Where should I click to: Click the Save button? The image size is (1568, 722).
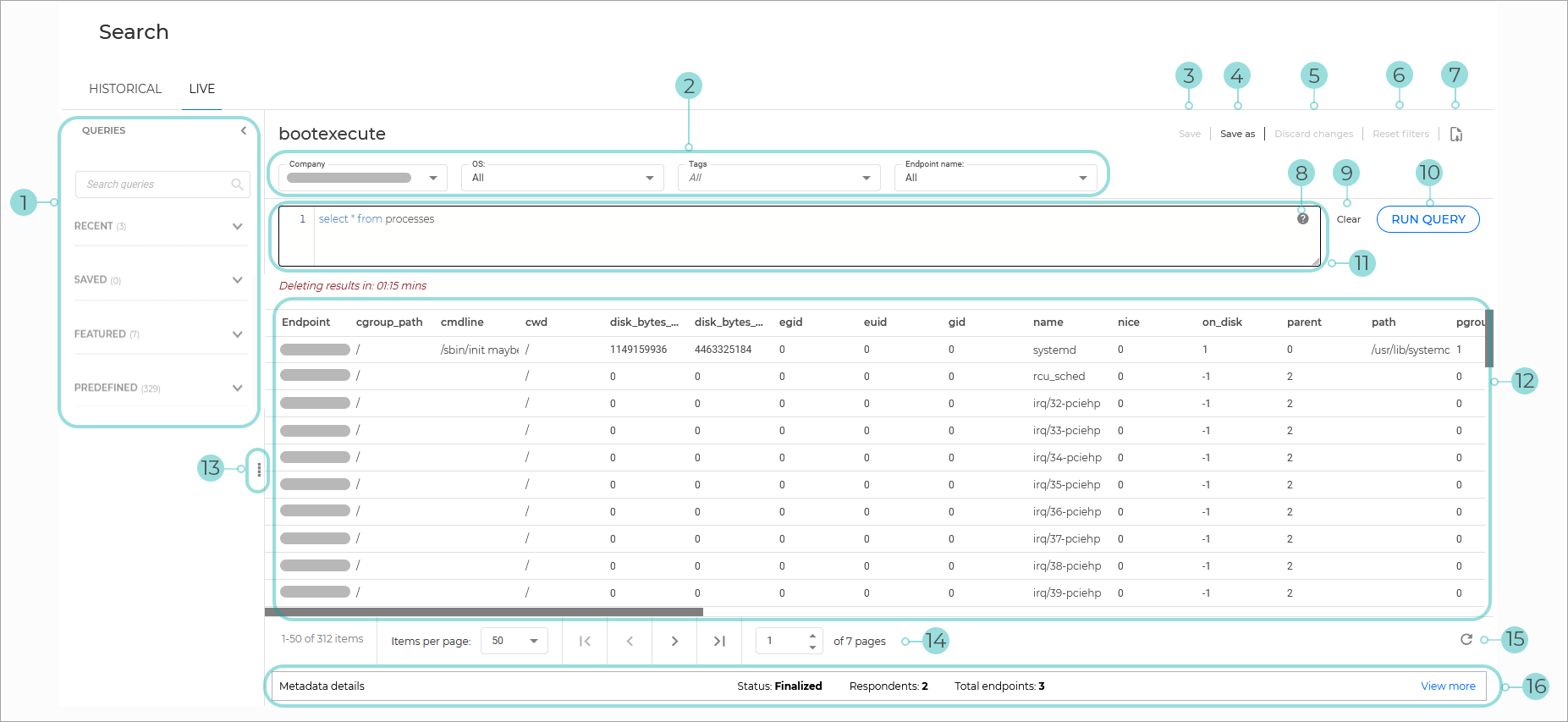click(1190, 134)
